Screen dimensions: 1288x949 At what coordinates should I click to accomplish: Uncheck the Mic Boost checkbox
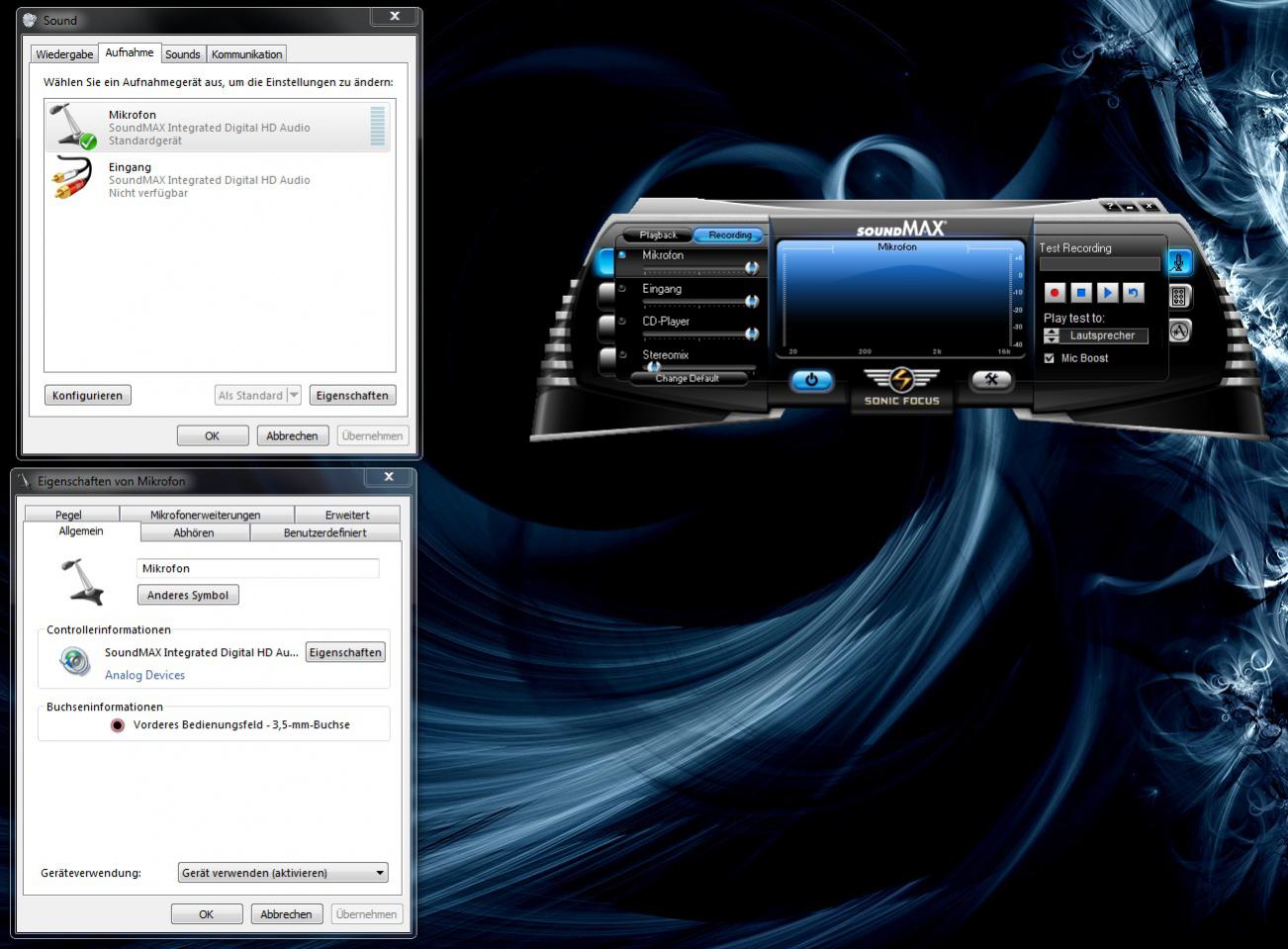point(1050,358)
